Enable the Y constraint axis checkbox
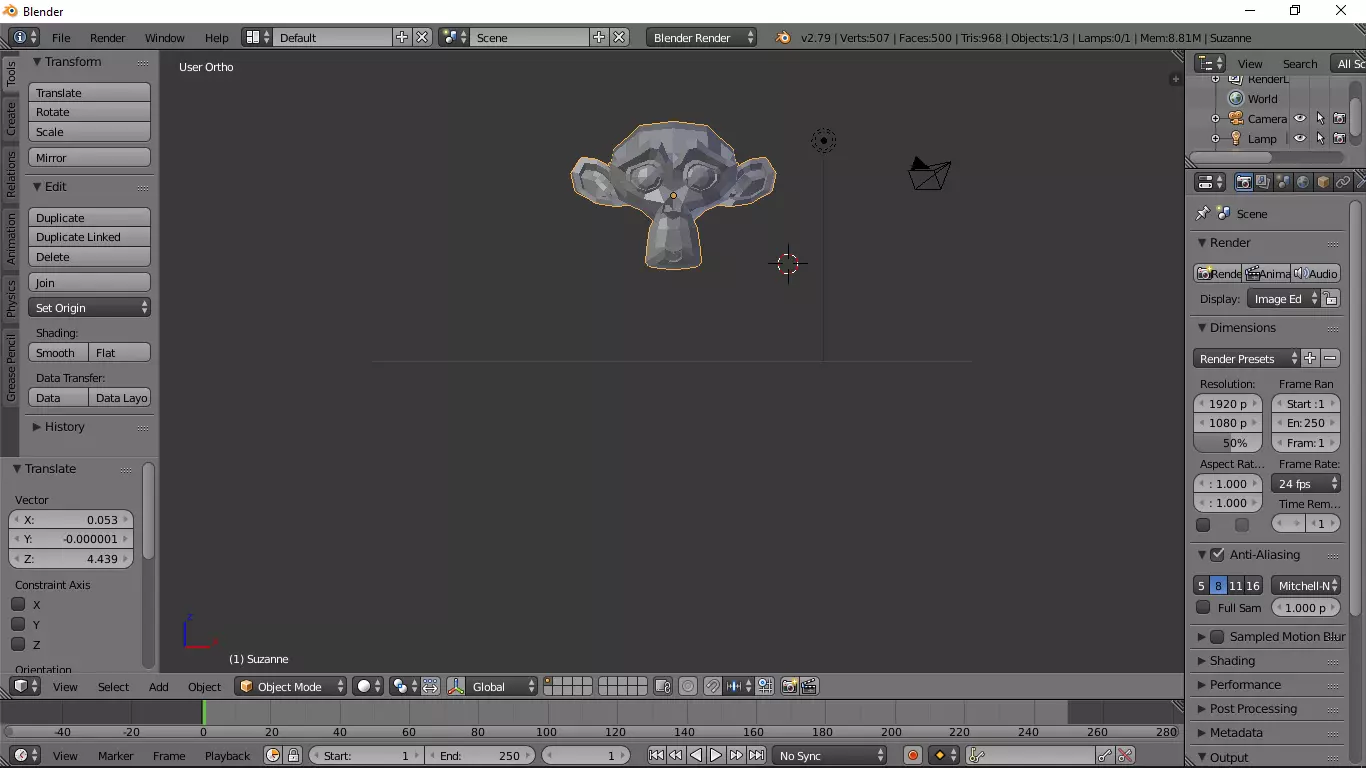Image resolution: width=1366 pixels, height=768 pixels. coord(18,624)
